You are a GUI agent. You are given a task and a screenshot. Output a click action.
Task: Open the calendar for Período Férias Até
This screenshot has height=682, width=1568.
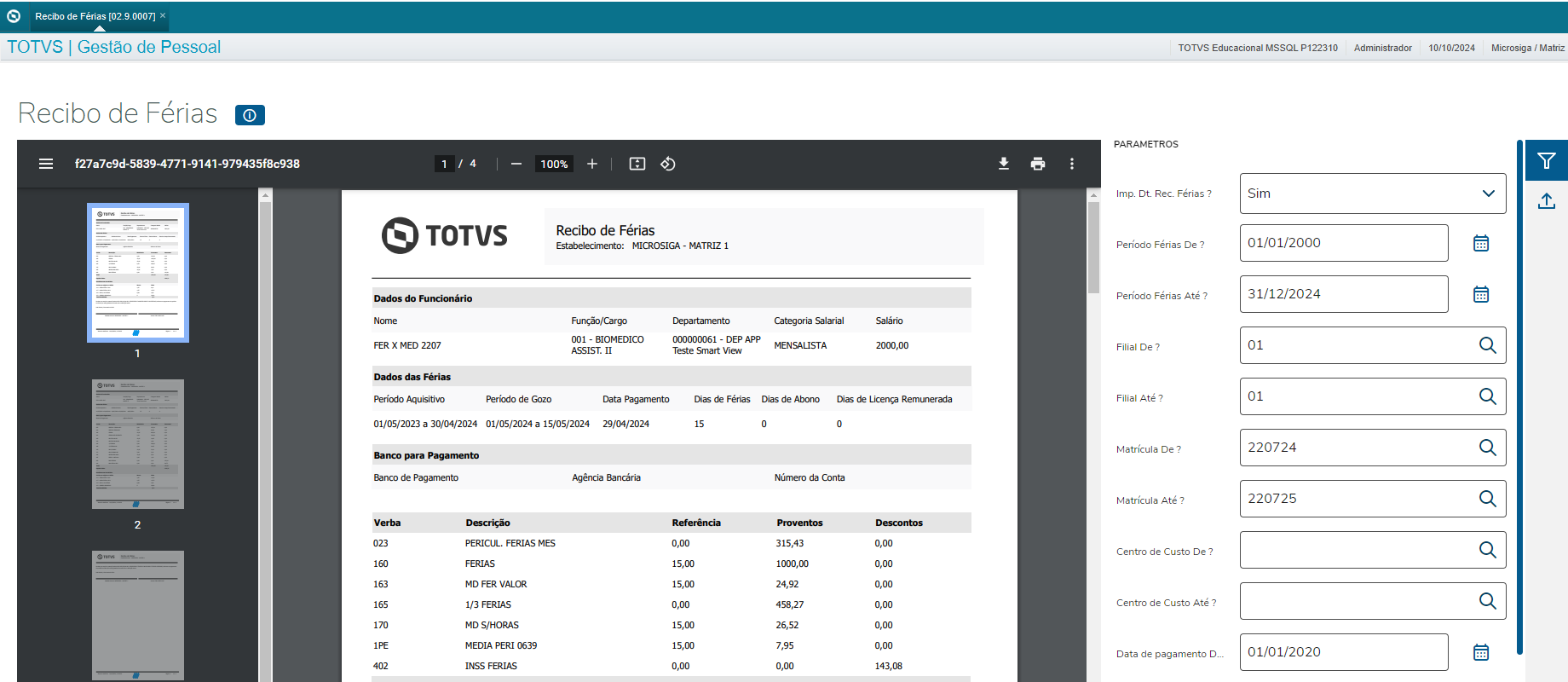pos(1481,295)
